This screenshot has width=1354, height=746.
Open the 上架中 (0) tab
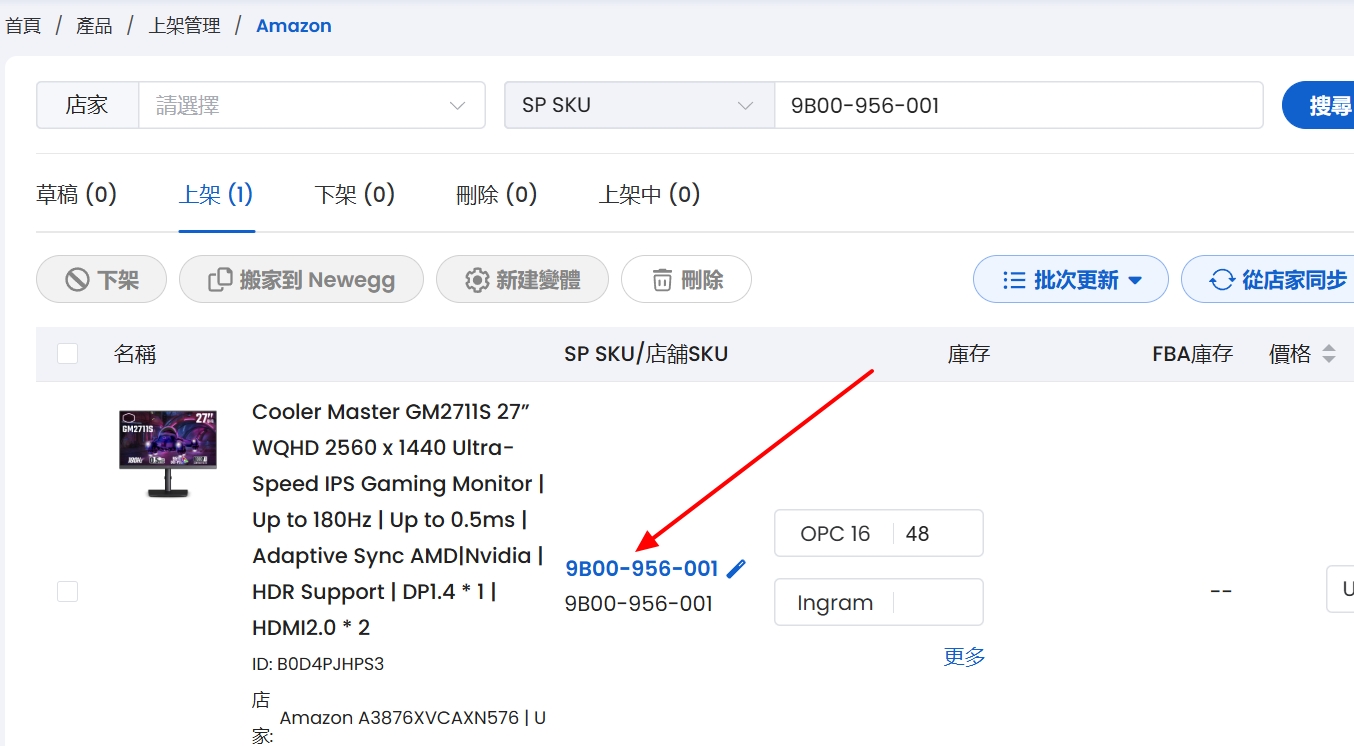coord(649,194)
